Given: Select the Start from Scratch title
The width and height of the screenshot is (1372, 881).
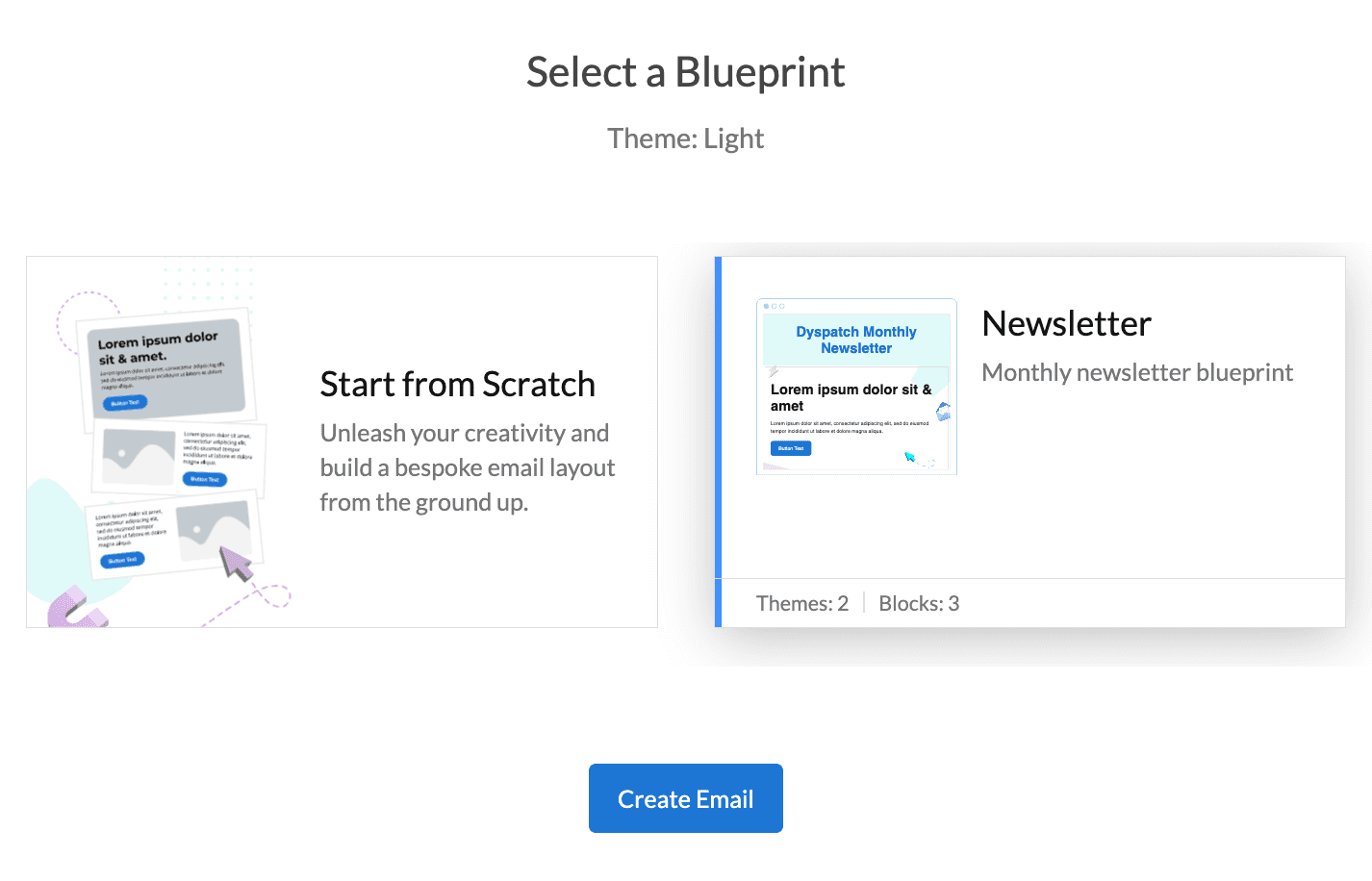Looking at the screenshot, I should tap(457, 385).
